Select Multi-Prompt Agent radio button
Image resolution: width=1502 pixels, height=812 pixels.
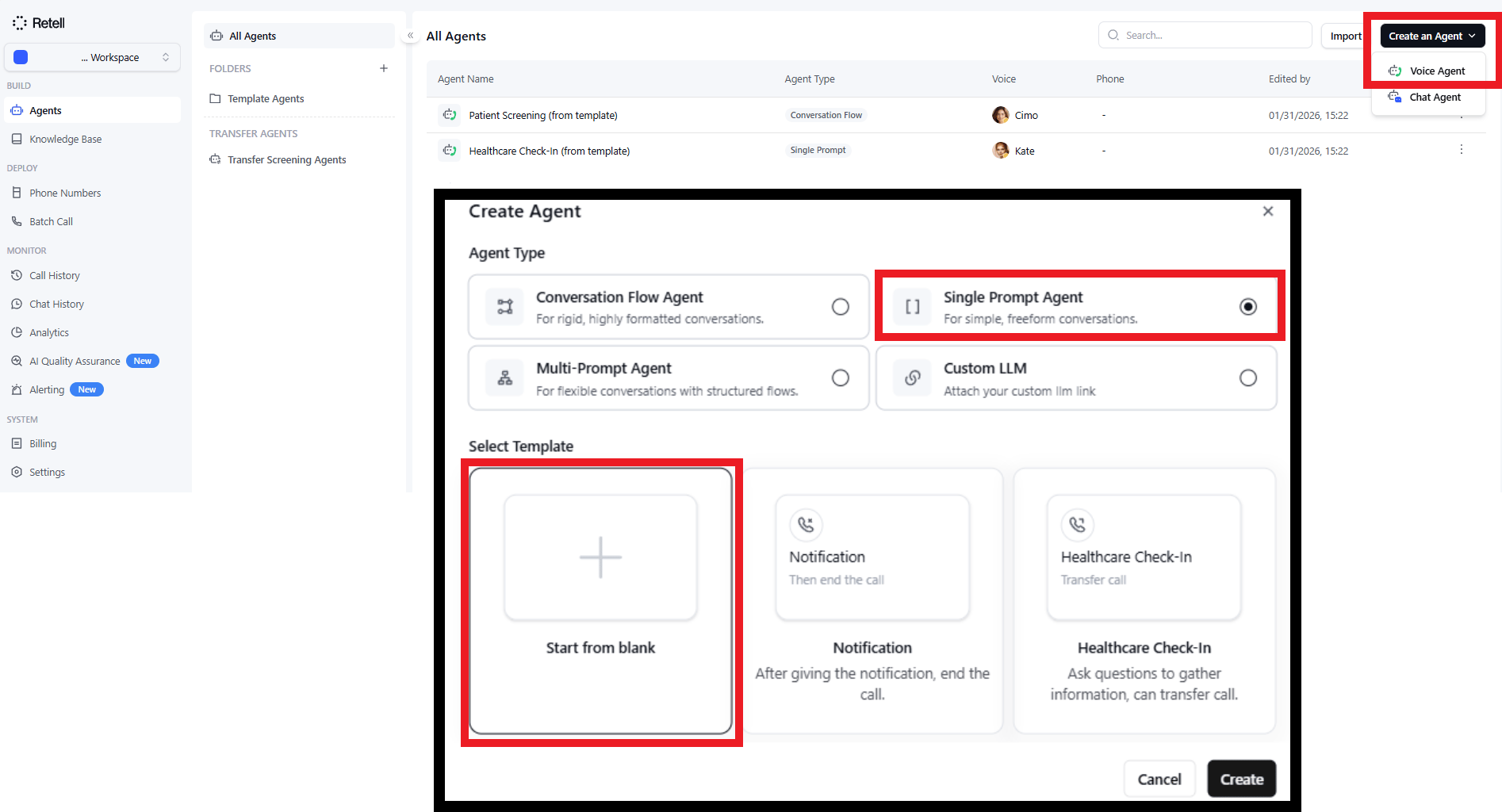[841, 378]
